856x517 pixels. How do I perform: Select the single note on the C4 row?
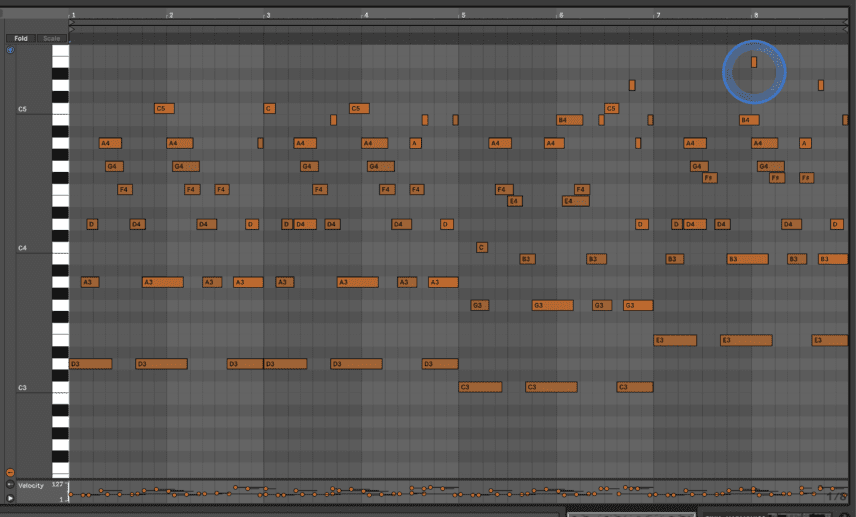tap(482, 247)
